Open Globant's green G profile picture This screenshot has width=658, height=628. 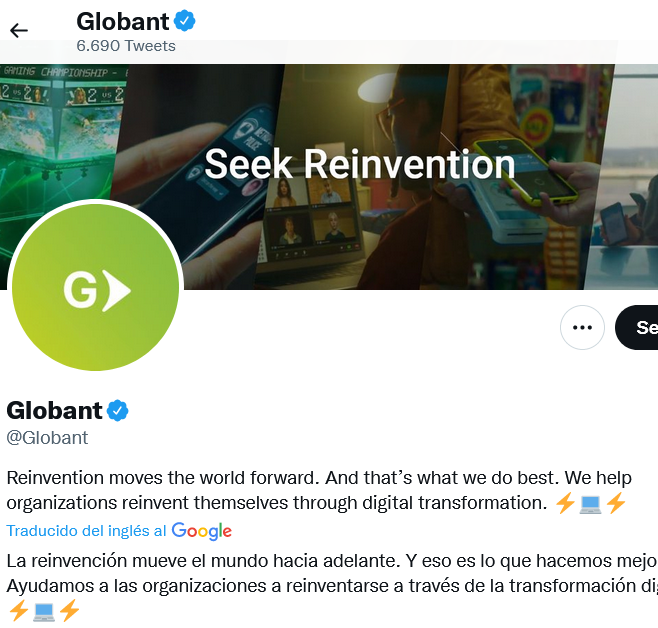(95, 287)
